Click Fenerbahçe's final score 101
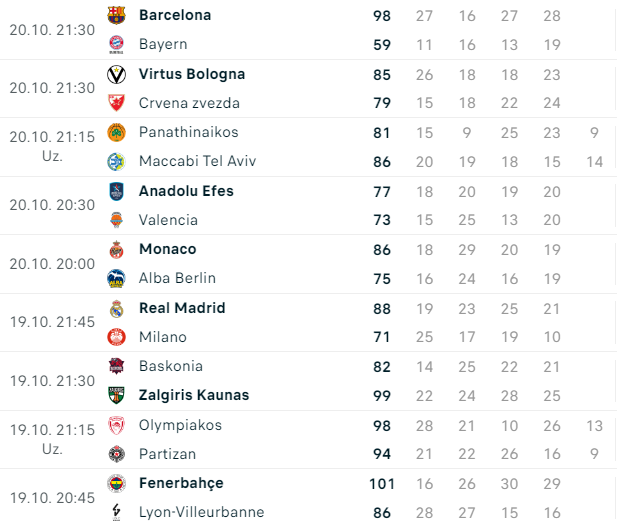 tap(382, 484)
